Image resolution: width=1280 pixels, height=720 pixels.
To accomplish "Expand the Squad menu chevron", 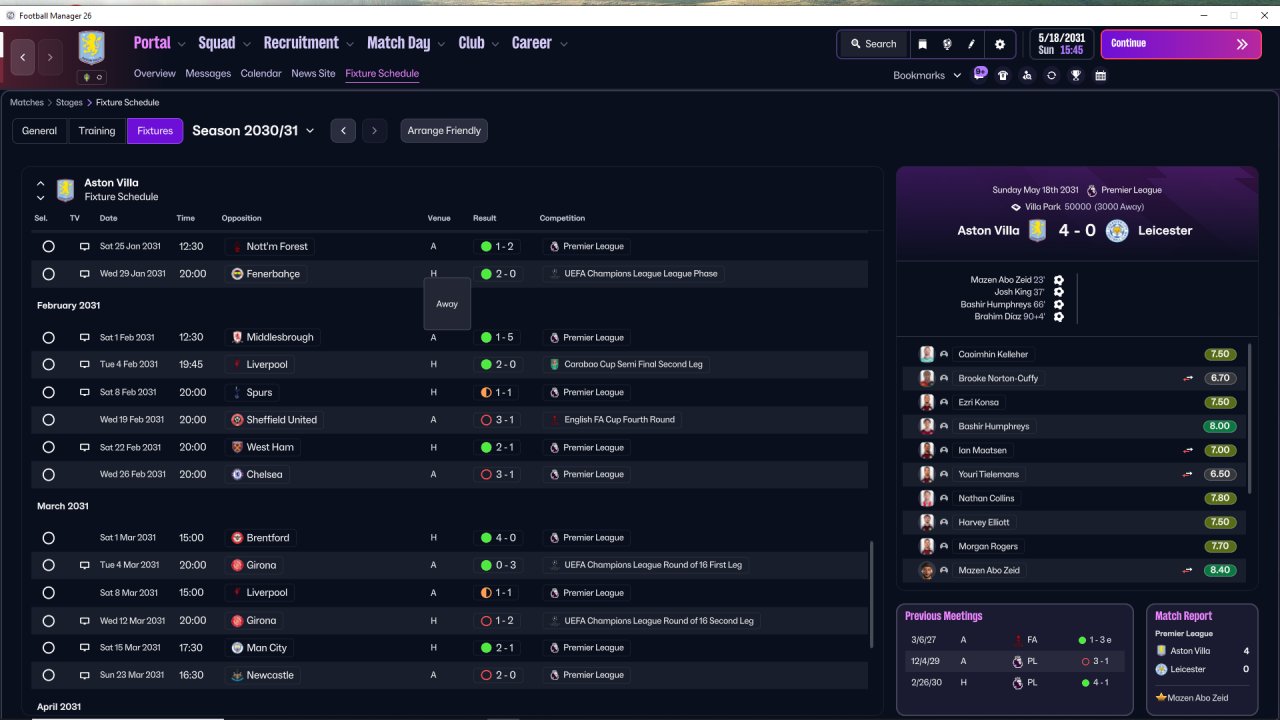I will coord(247,44).
